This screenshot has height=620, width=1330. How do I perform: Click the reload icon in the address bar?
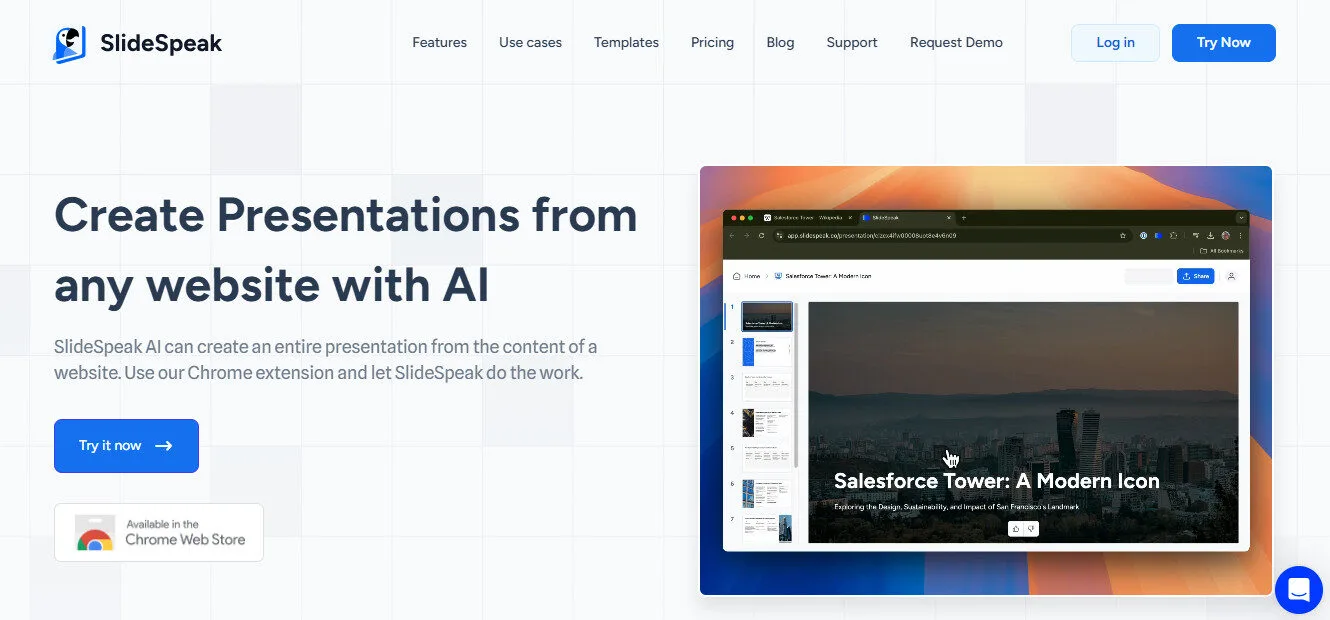coord(762,235)
